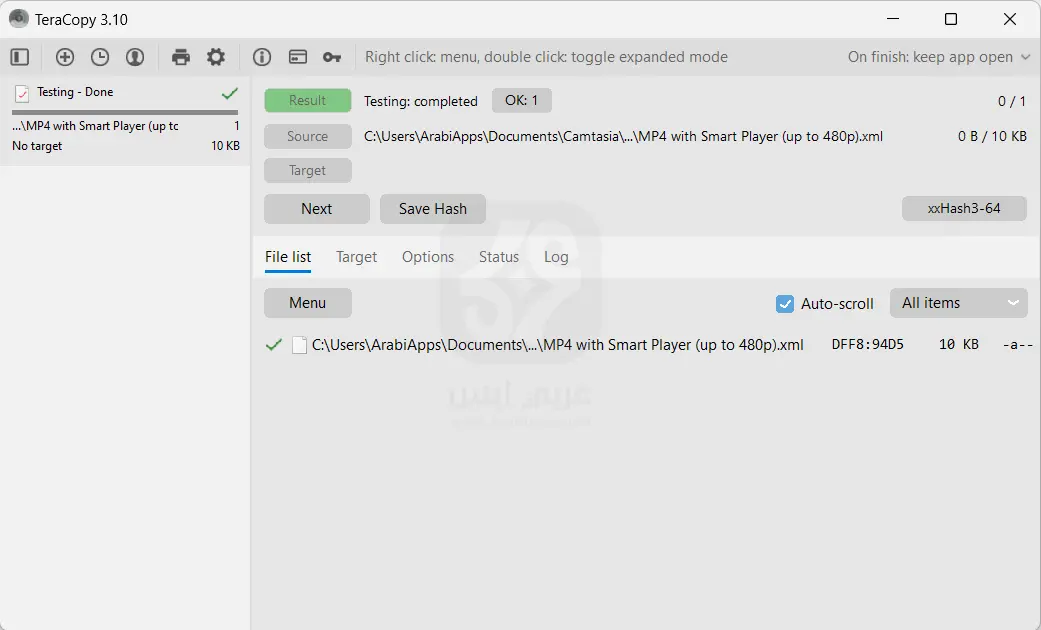Open settings with the gear icon
The height and width of the screenshot is (630, 1041).
point(216,57)
